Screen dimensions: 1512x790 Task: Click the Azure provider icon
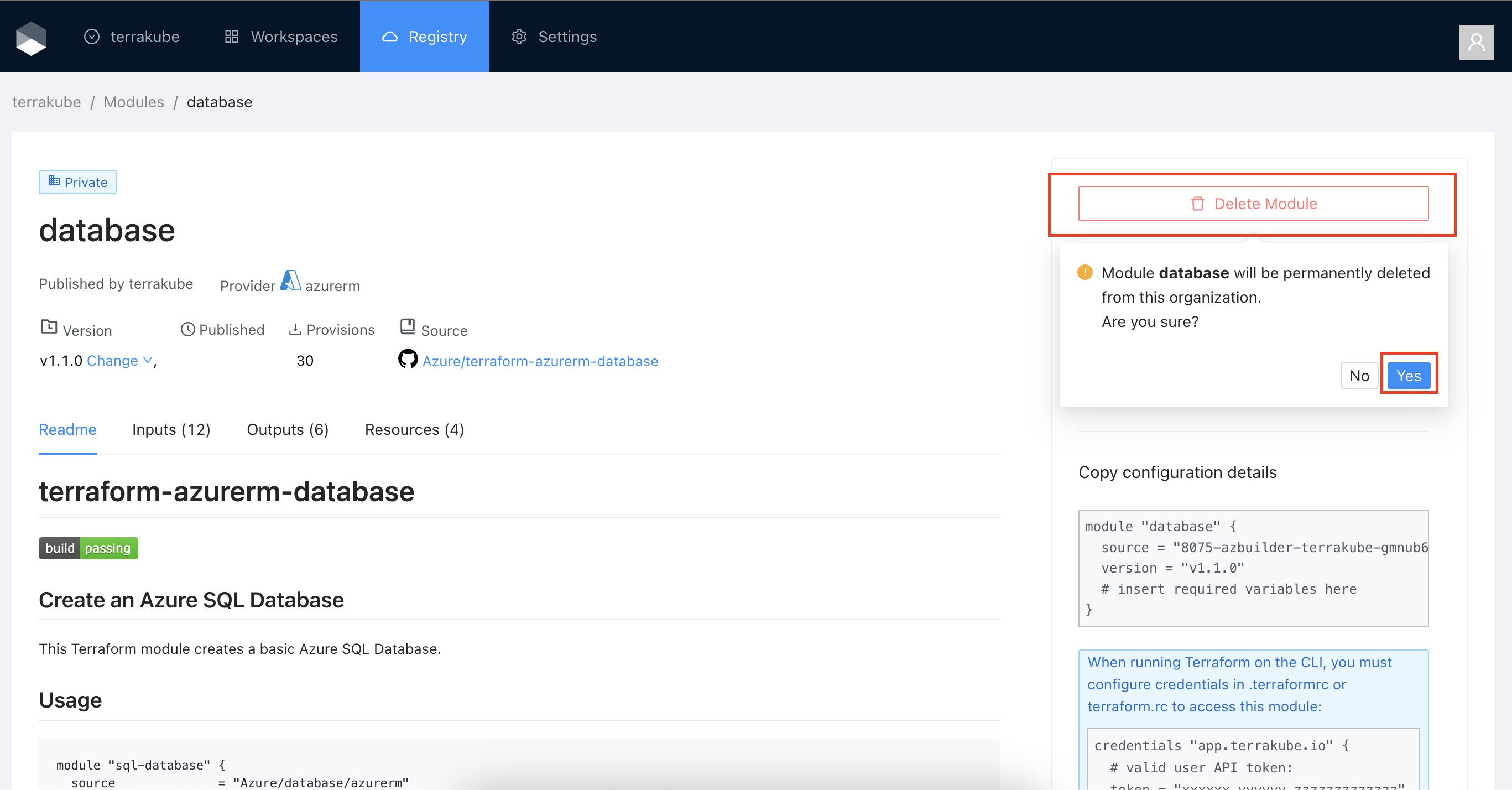[290, 280]
